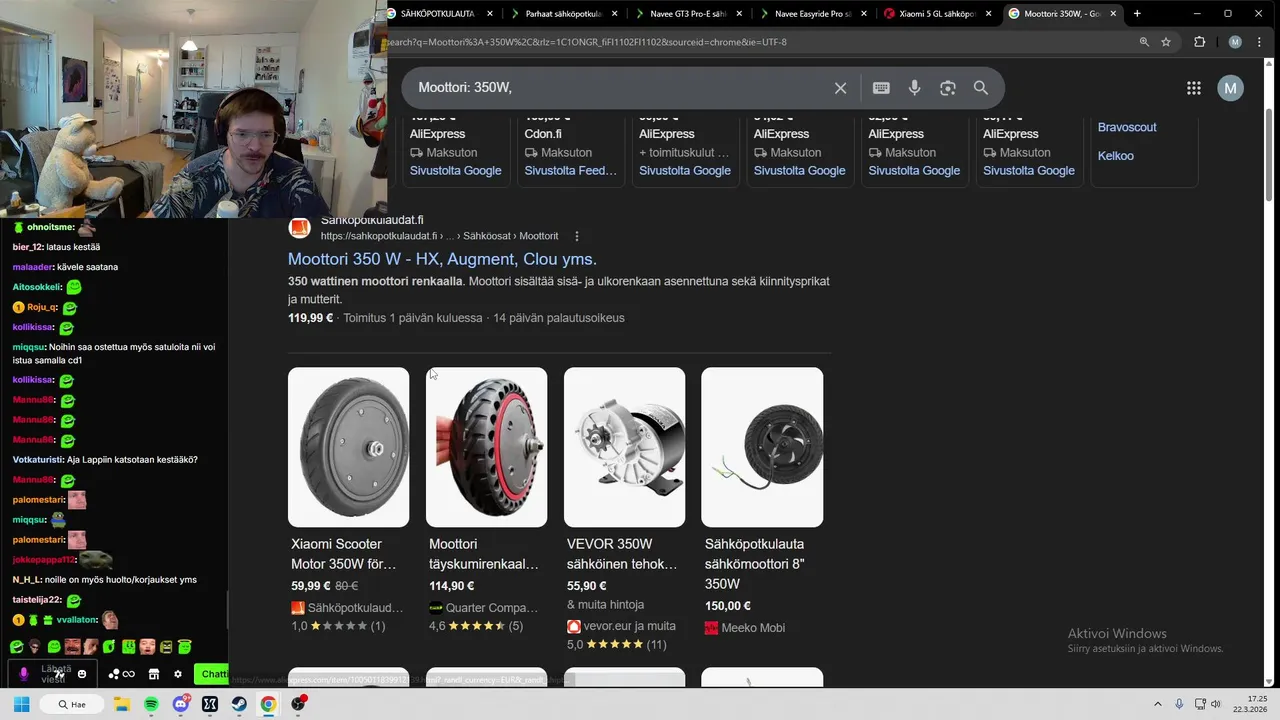Image resolution: width=1280 pixels, height=720 pixels.
Task: Open more options for Sähköpotkulaudat.fi result
Action: (577, 236)
